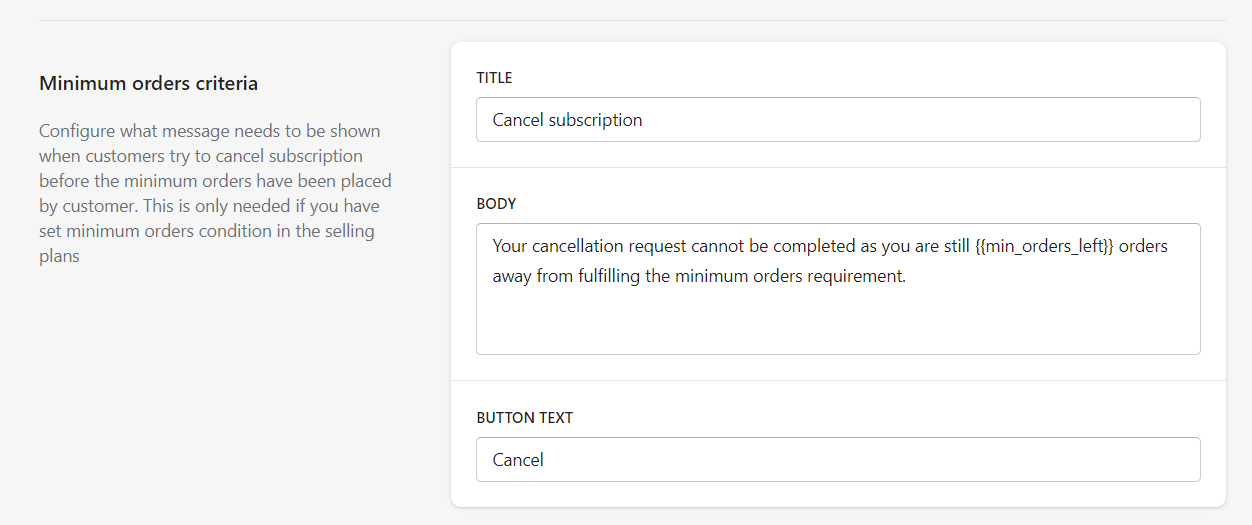This screenshot has height=525, width=1252.
Task: Click empty space below body text in textarea
Action: click(836, 325)
